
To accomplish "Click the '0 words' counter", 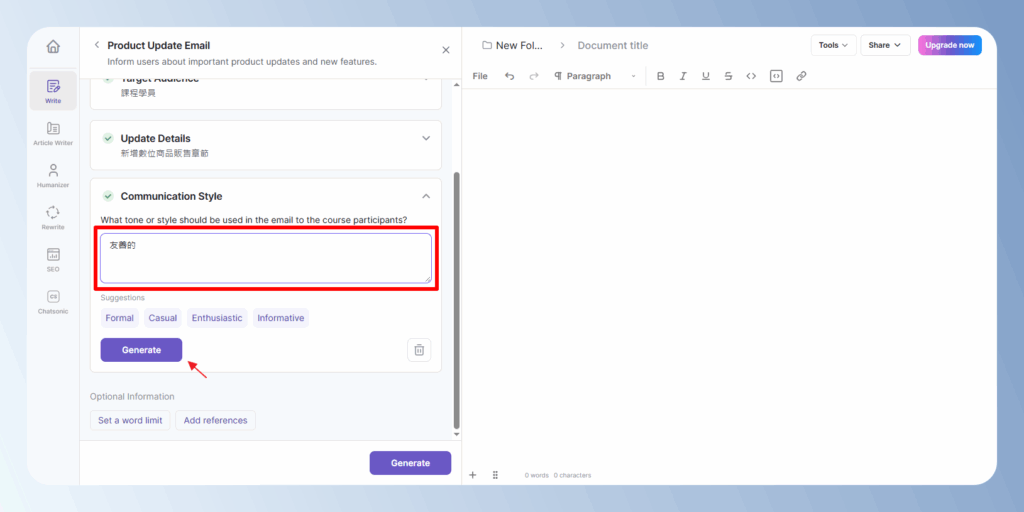I will tap(536, 475).
